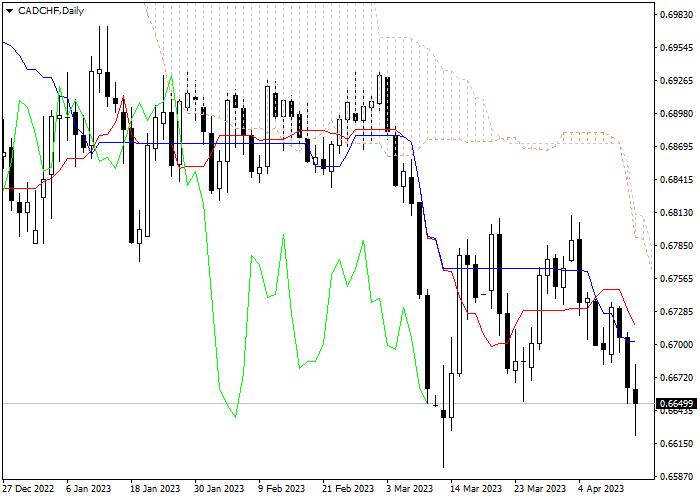Click price level 0.68130 on the scale
This screenshot has width=700, height=500.
pyautogui.click(x=676, y=213)
